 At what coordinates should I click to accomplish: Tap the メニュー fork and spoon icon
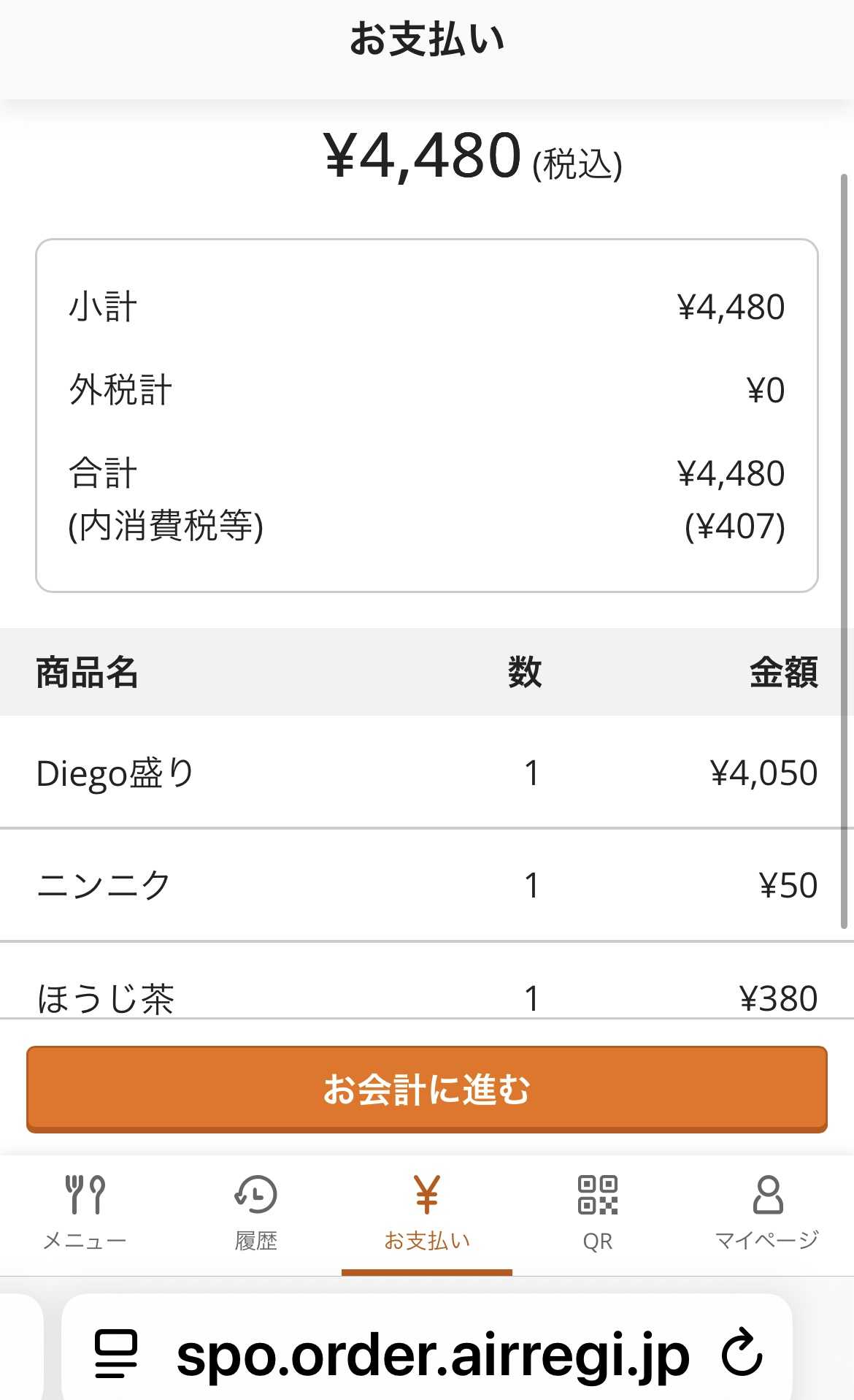85,1194
